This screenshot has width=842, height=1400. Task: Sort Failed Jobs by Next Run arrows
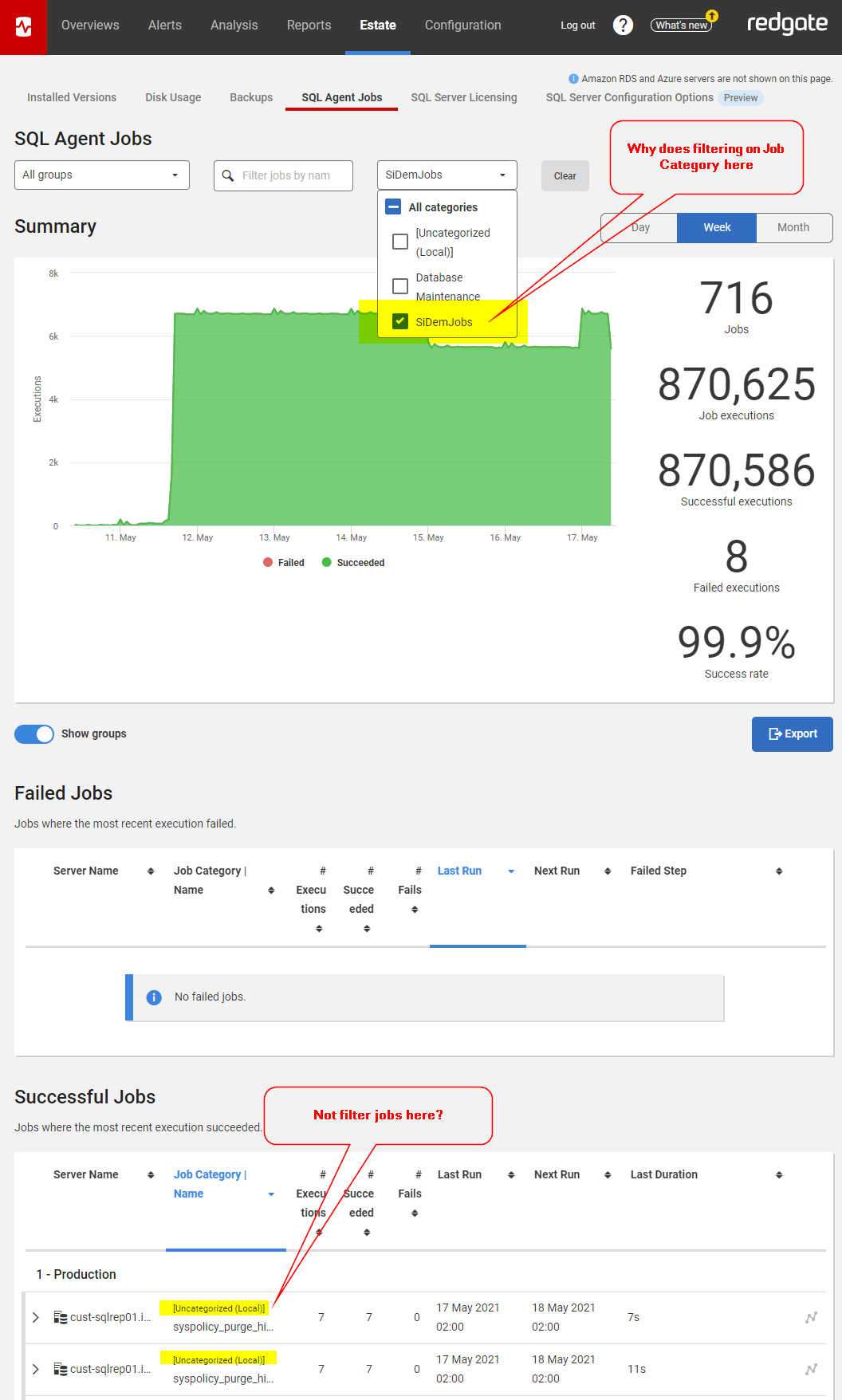(x=608, y=871)
